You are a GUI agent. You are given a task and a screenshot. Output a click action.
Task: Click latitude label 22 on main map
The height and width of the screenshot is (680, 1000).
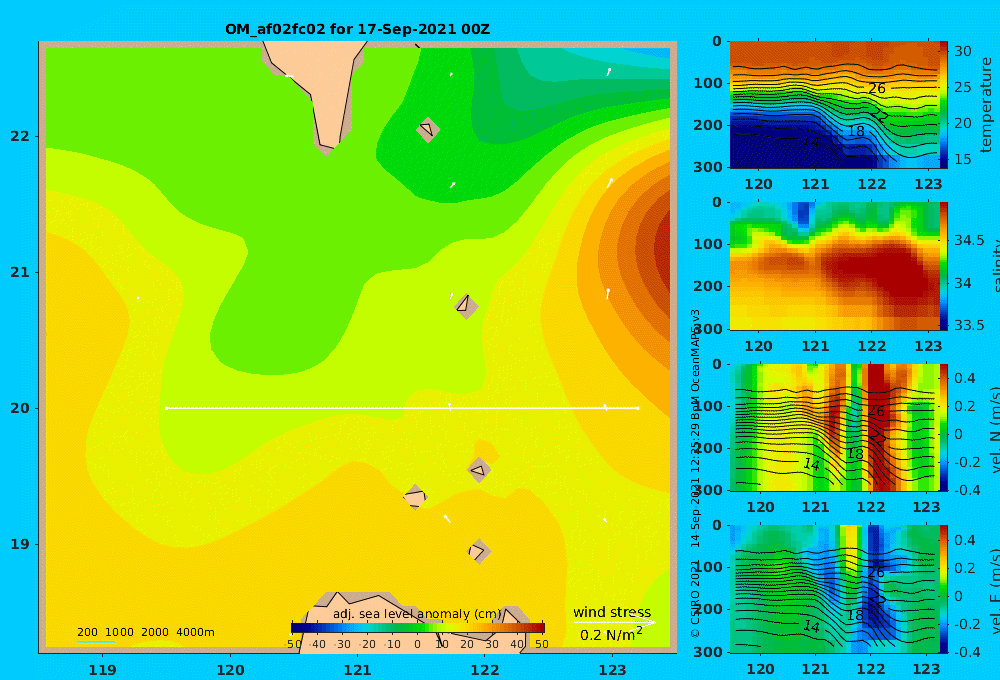click(20, 137)
